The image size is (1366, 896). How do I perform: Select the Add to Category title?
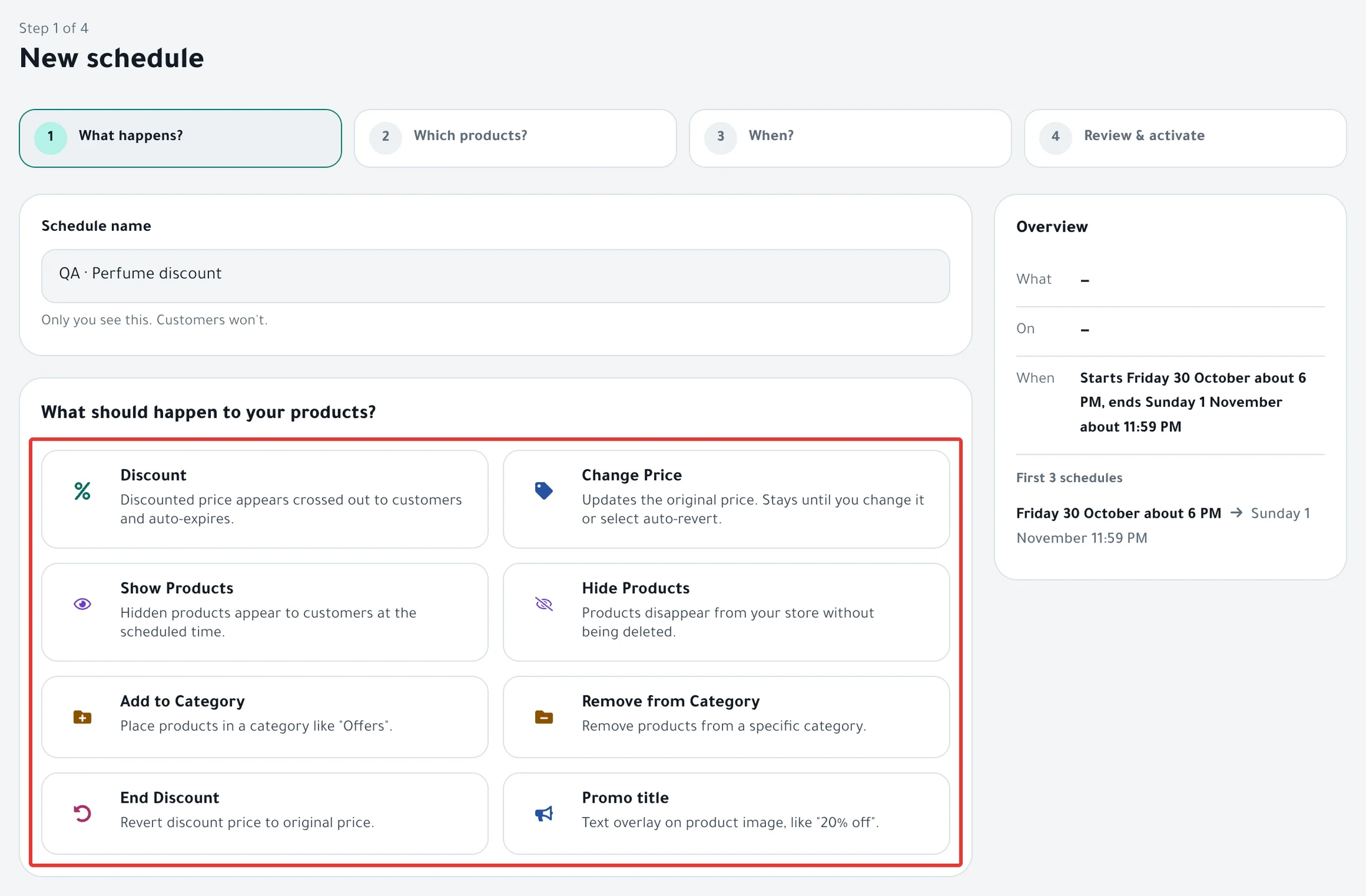point(182,701)
